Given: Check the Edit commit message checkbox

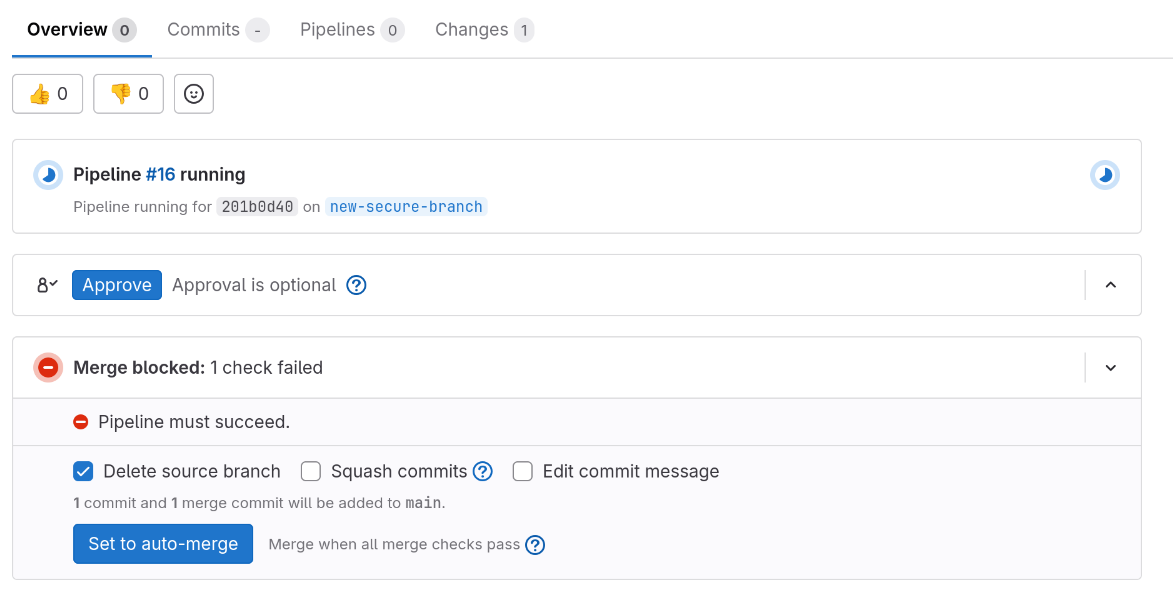Looking at the screenshot, I should [x=523, y=471].
